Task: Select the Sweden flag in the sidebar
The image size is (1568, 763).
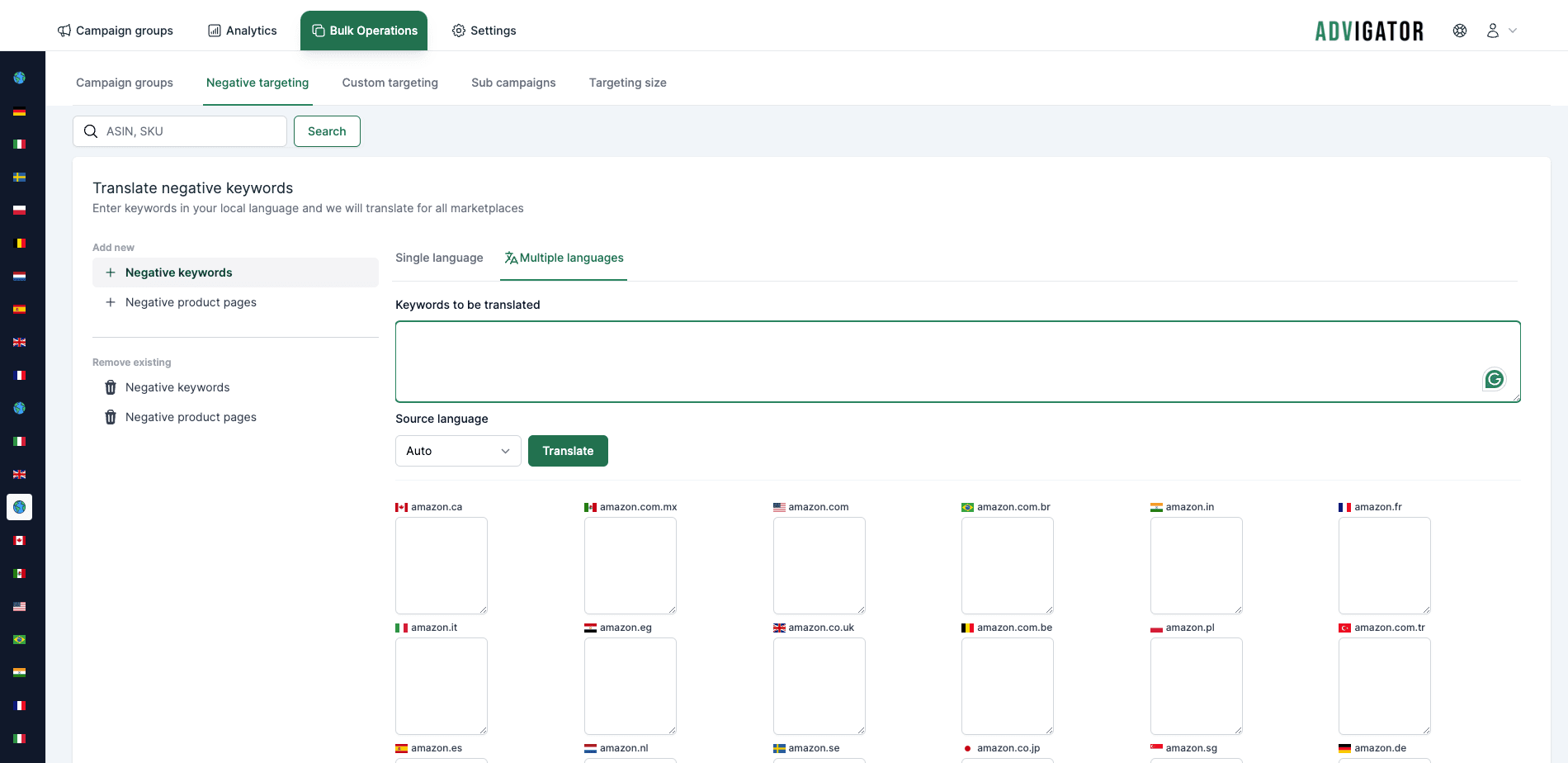Action: 19,178
